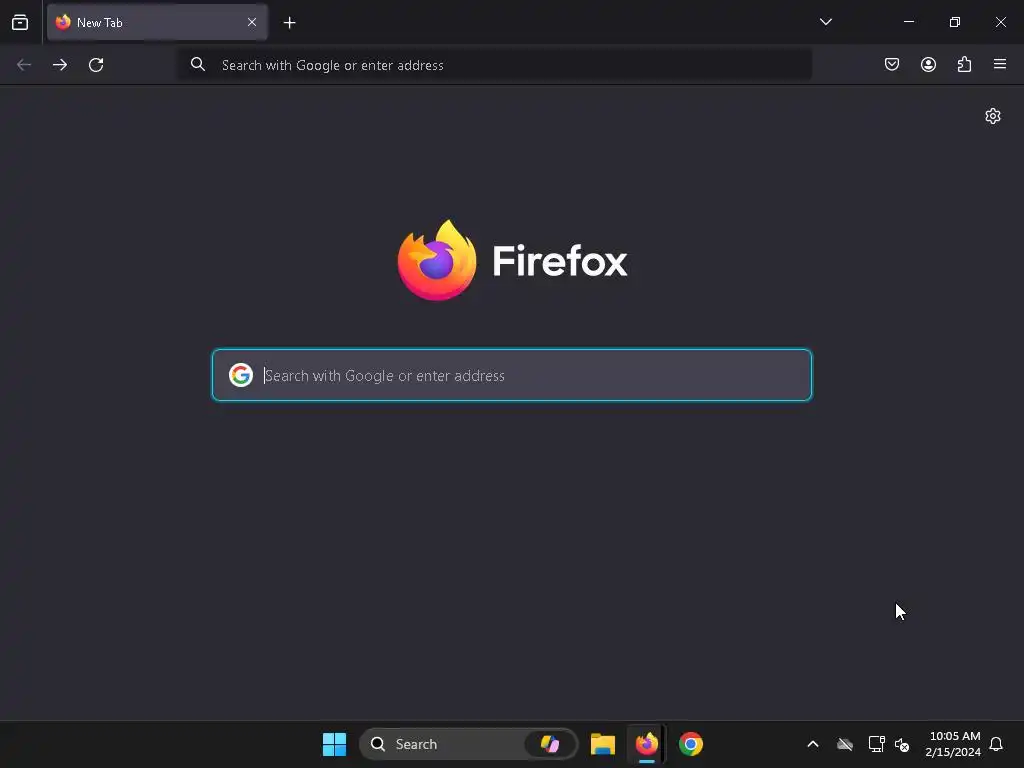
Task: Click the Firefox logo on the page
Action: coord(513,261)
